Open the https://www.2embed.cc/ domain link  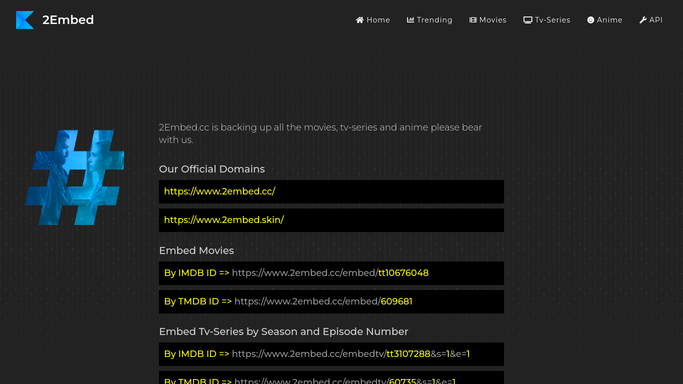click(220, 191)
